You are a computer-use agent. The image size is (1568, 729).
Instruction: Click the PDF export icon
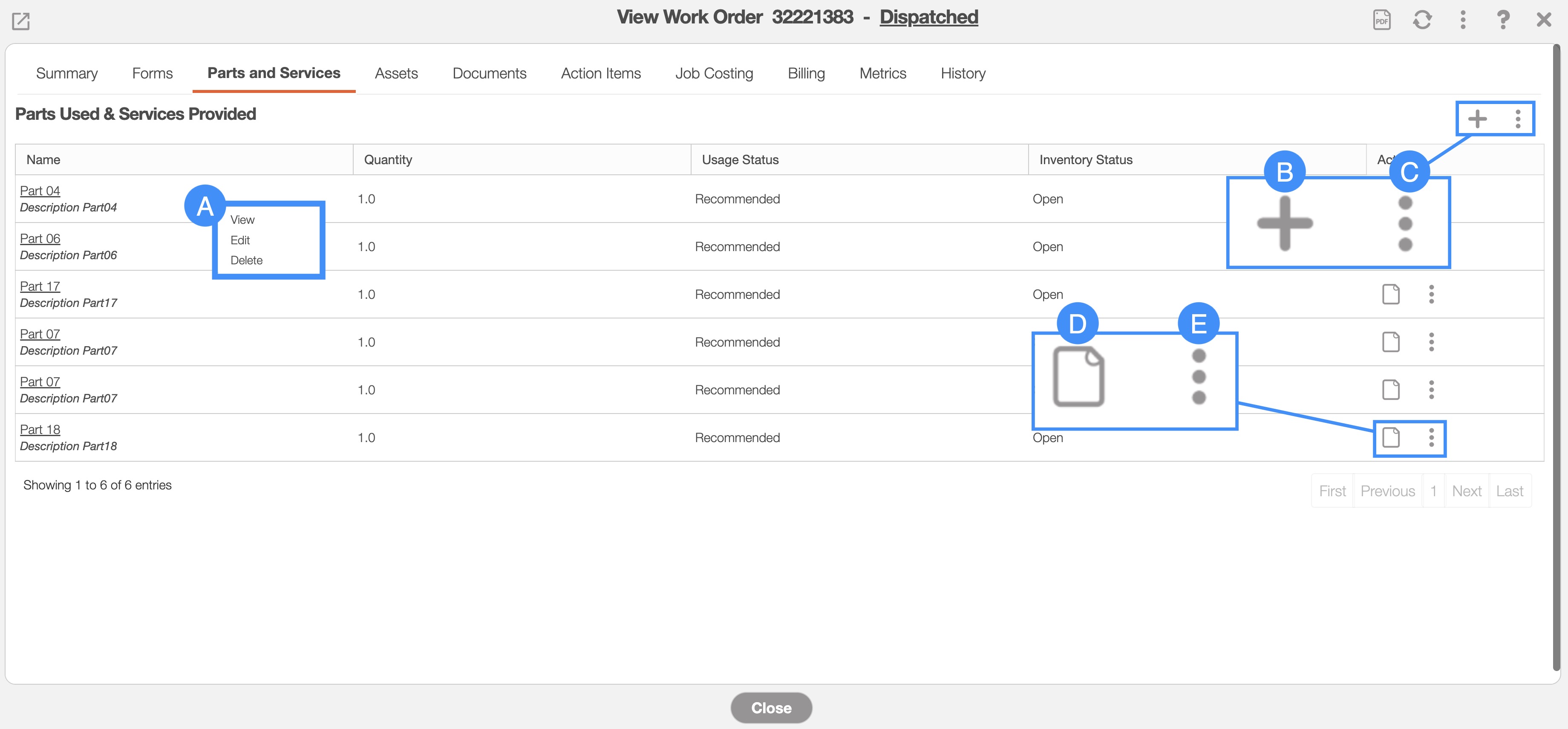pos(1382,20)
